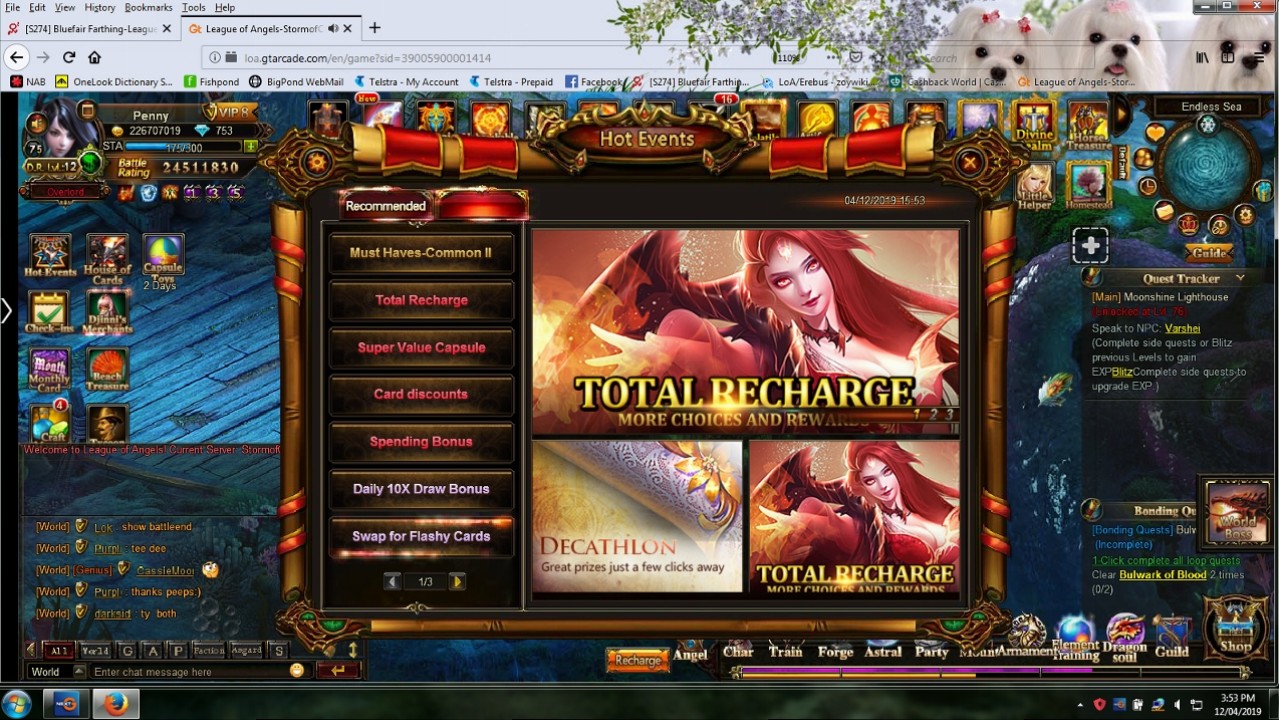Open the World Boss icon

[1236, 511]
